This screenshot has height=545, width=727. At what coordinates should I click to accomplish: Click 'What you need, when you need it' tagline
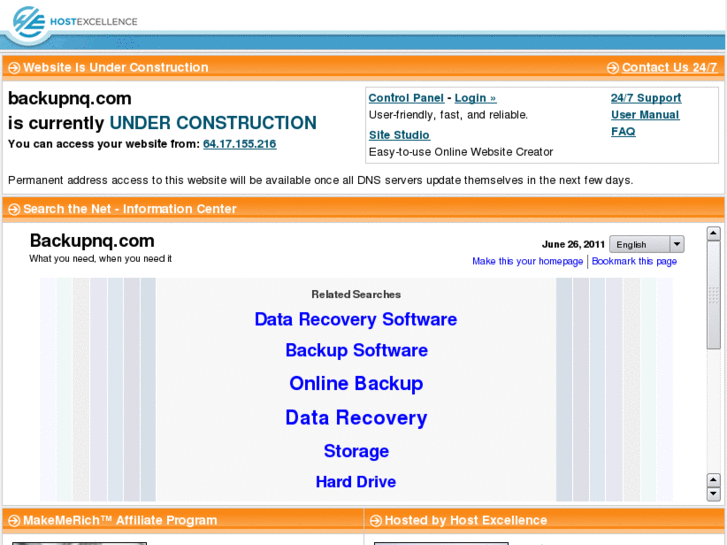[100, 259]
